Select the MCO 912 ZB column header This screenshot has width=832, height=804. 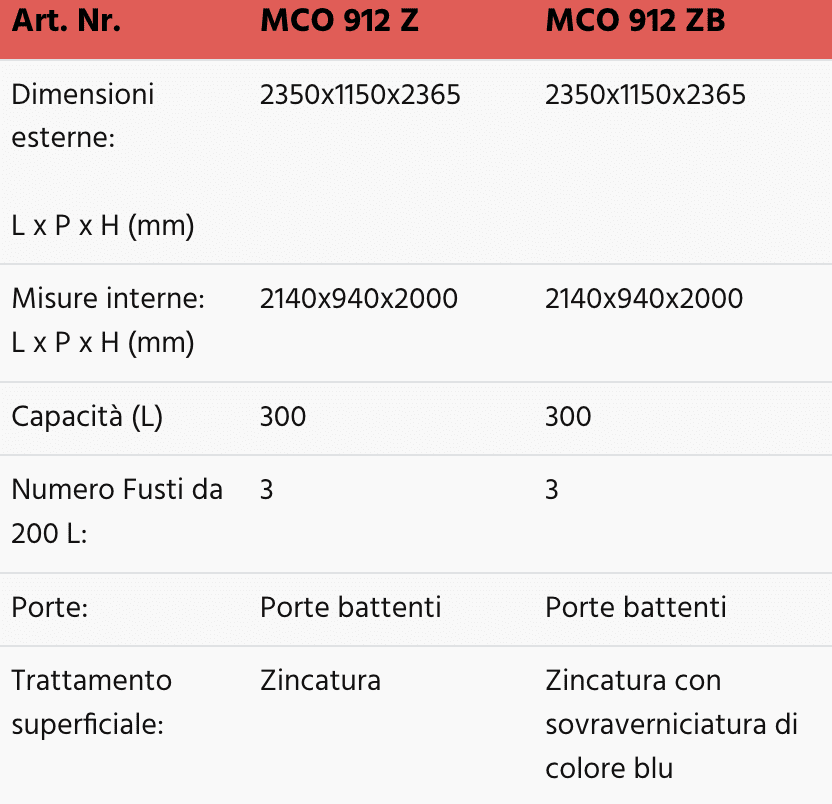635,22
